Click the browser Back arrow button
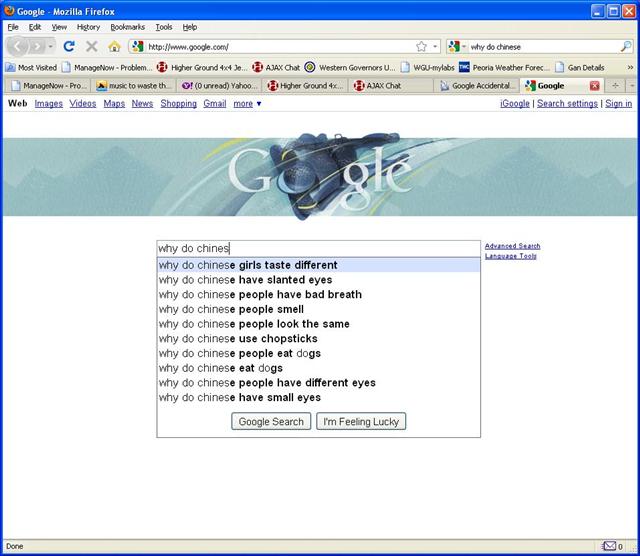This screenshot has height=556, width=640. click(x=18, y=46)
